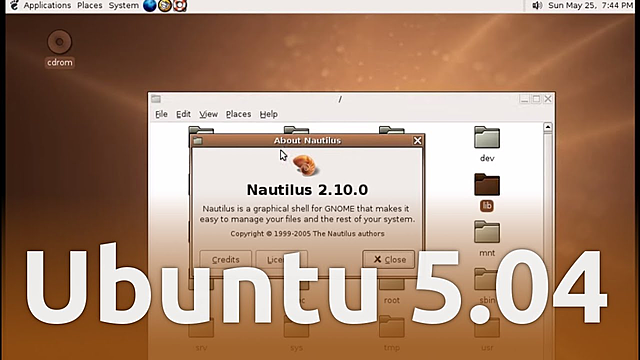Open File menu in the Nautilus window

[x=161, y=114]
